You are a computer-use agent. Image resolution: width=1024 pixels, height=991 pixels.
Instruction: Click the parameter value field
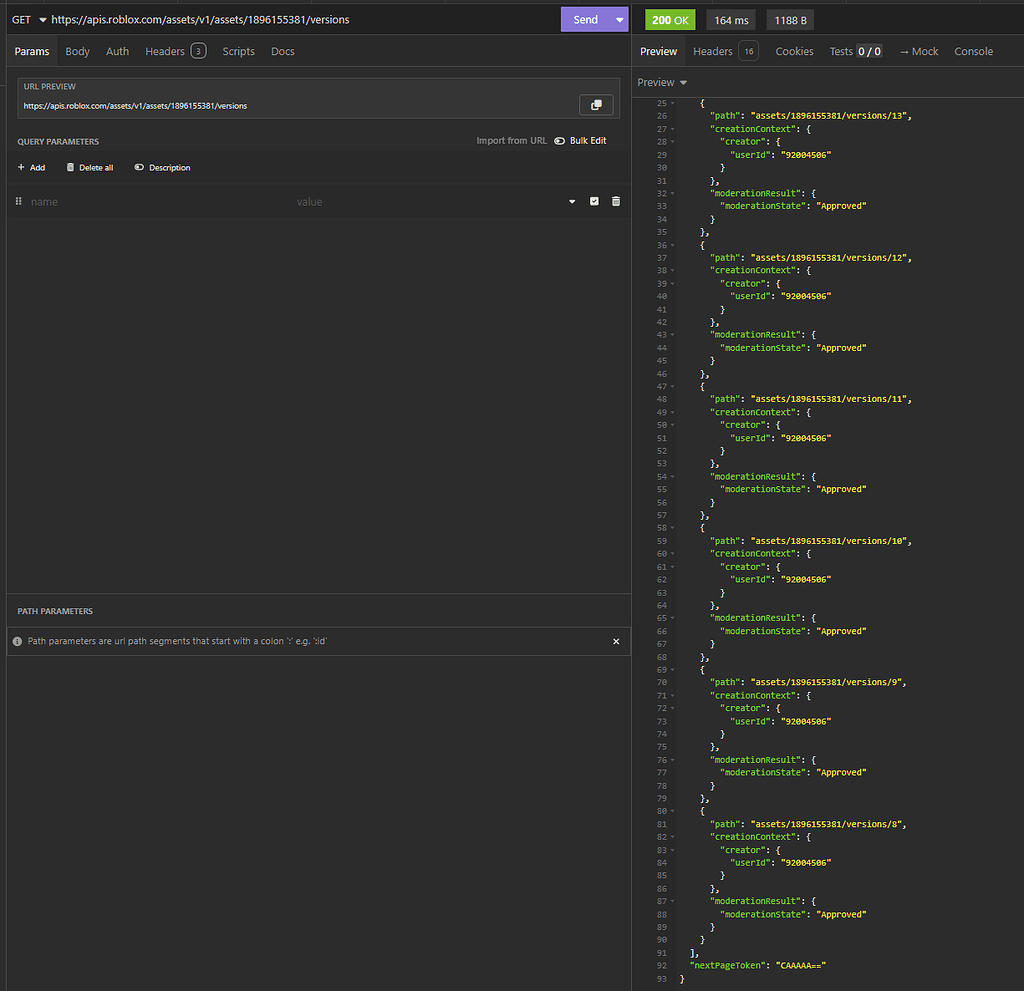tap(428, 202)
